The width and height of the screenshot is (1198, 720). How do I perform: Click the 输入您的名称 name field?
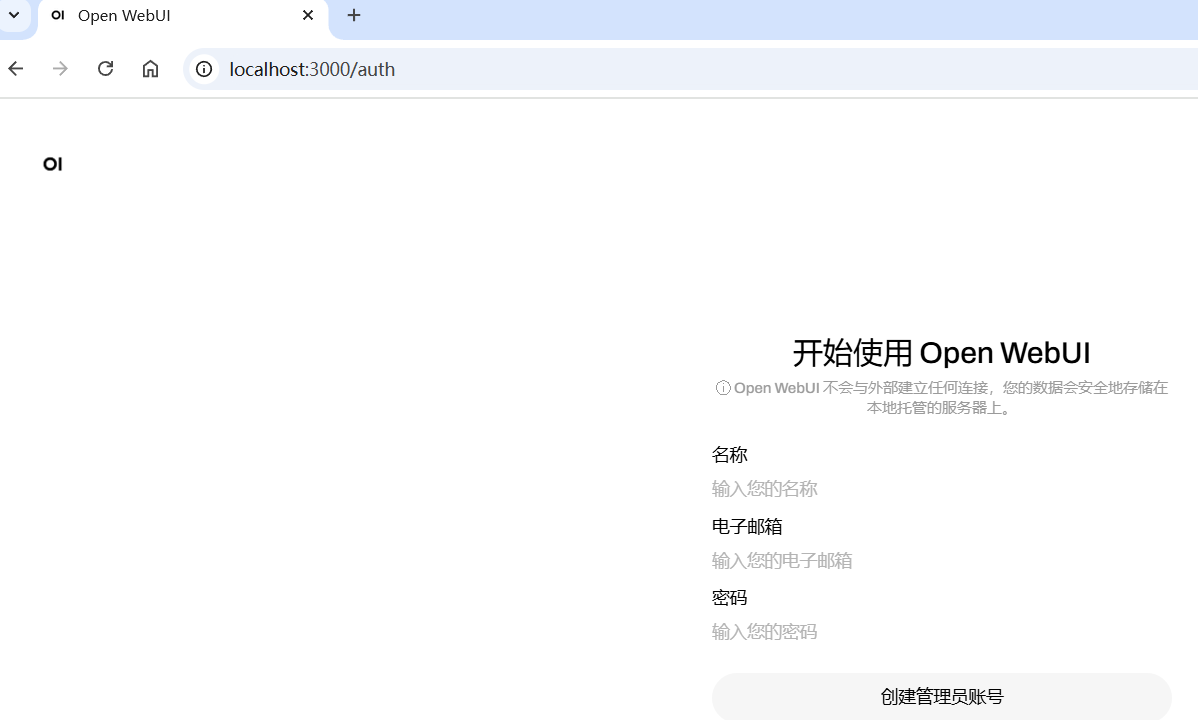[x=941, y=489]
